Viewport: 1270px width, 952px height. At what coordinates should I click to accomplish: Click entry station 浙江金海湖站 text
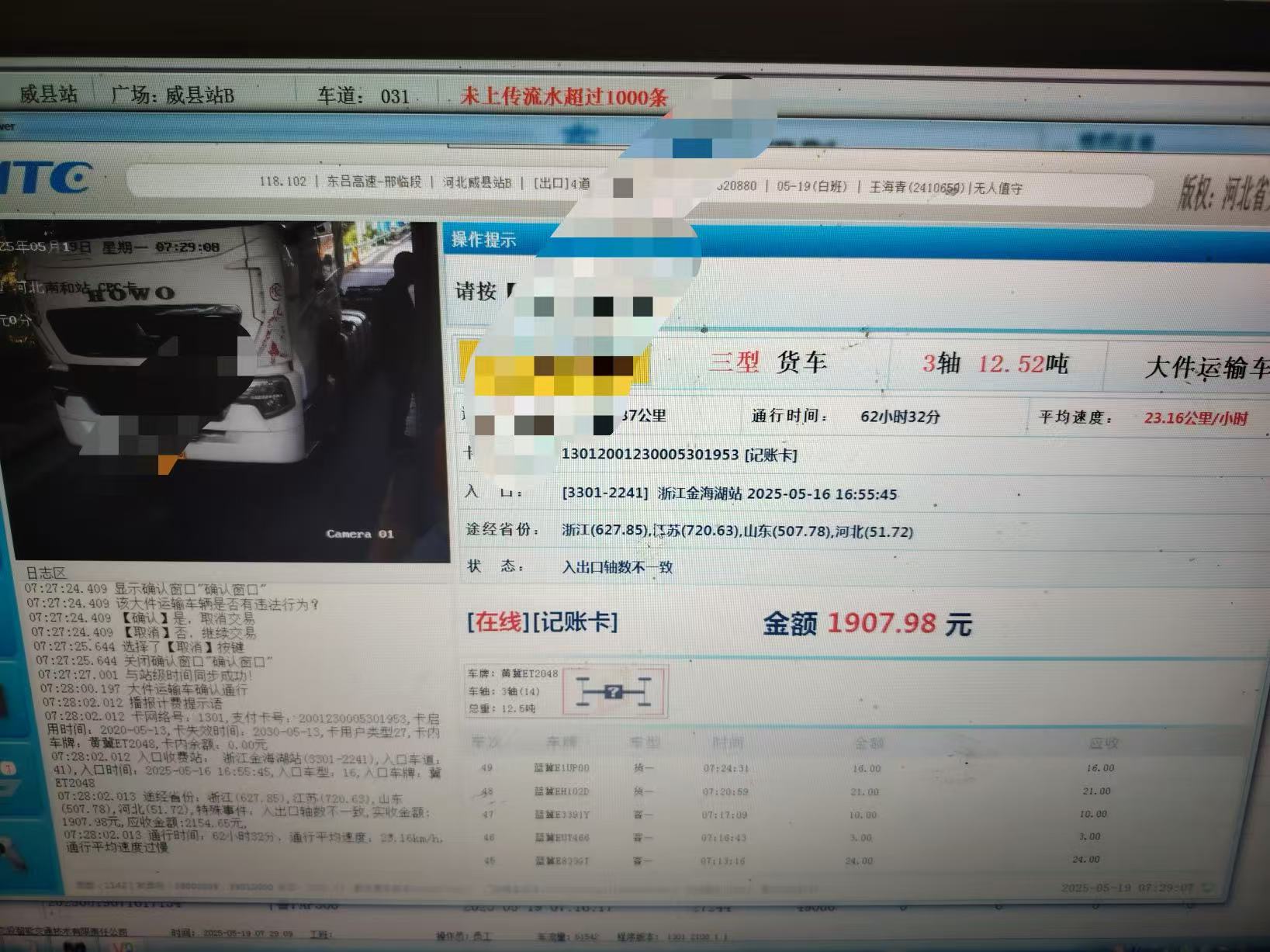[x=700, y=493]
